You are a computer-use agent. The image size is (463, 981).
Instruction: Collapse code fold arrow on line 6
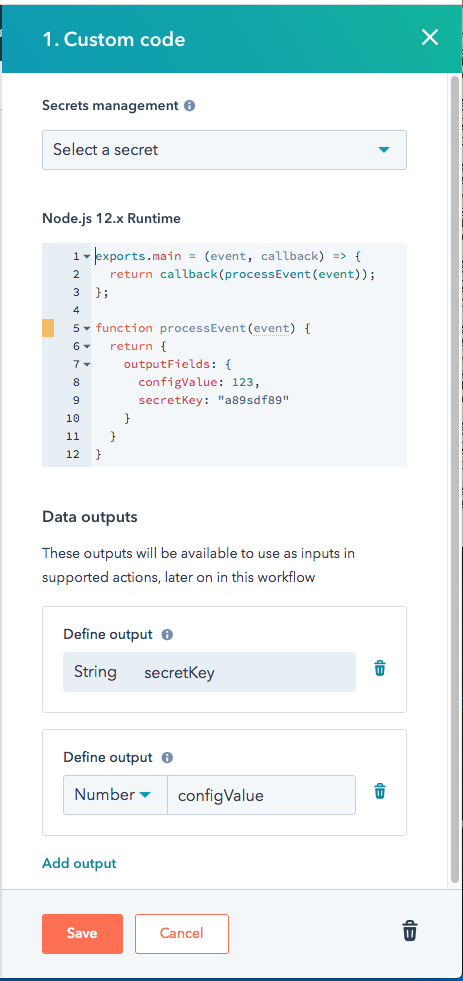click(86, 347)
